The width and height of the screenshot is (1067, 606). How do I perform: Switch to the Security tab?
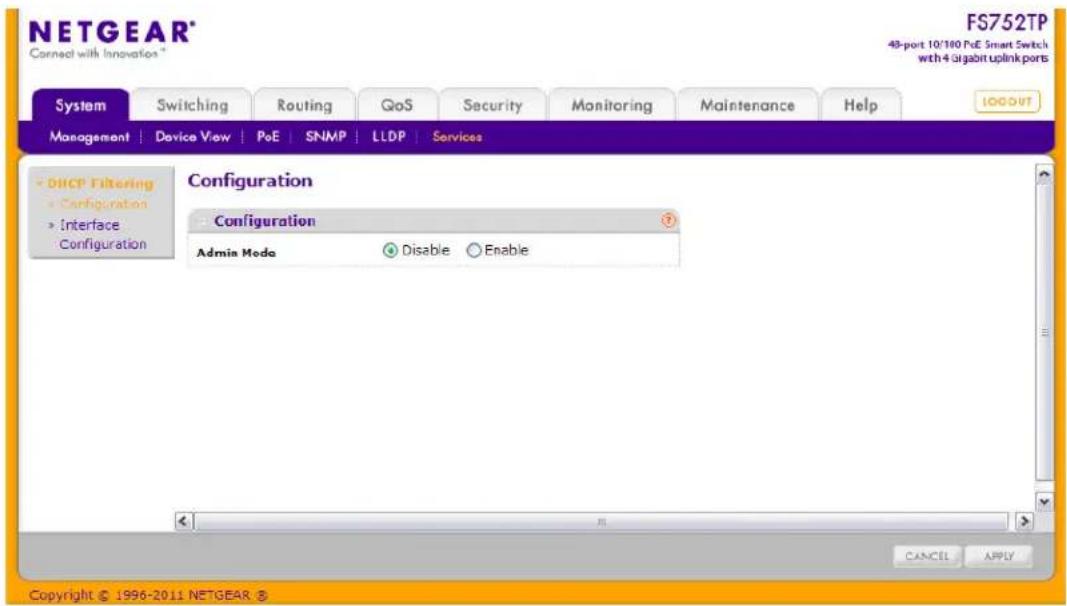(493, 105)
